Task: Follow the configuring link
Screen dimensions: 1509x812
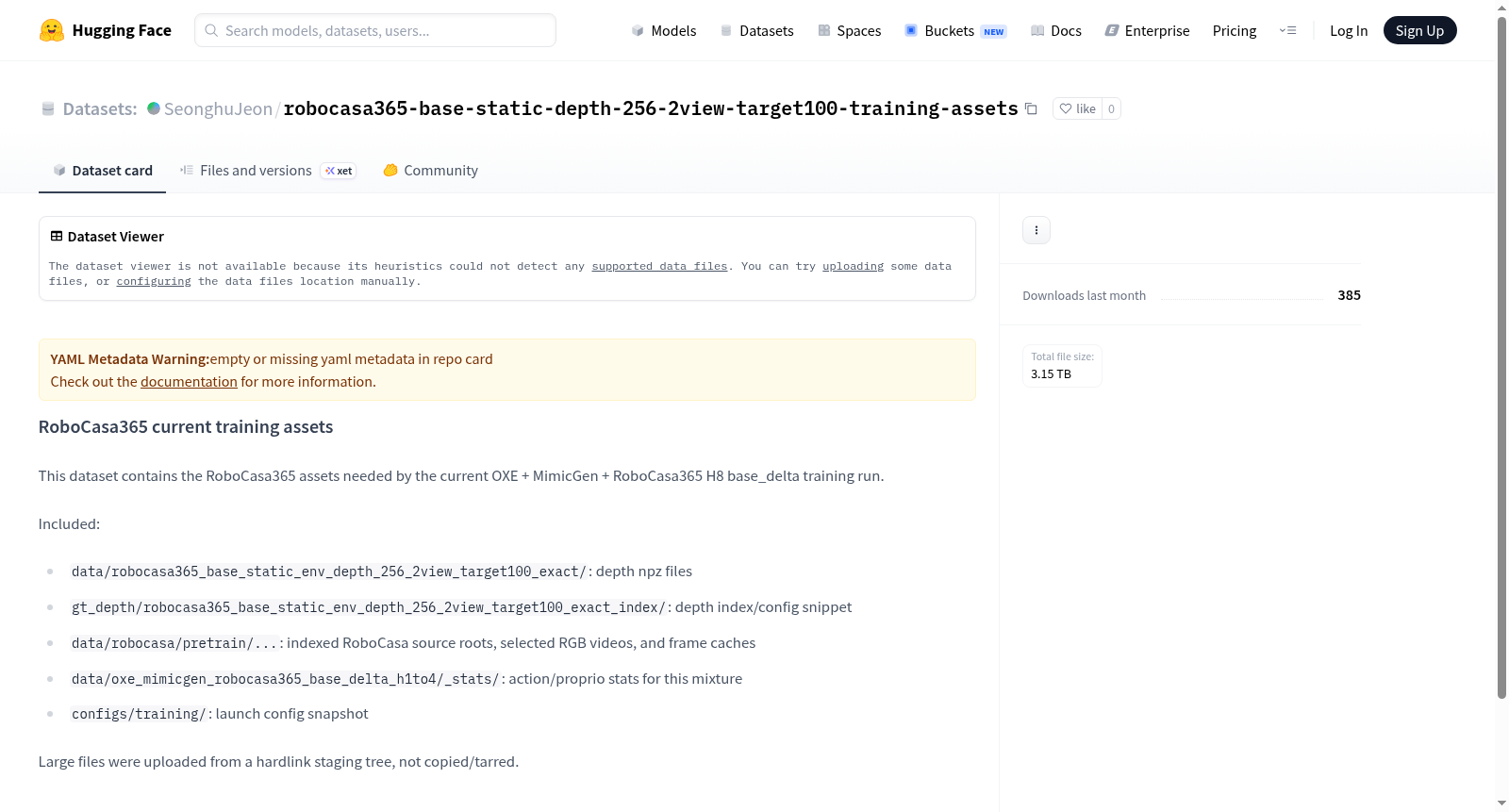Action: point(154,282)
